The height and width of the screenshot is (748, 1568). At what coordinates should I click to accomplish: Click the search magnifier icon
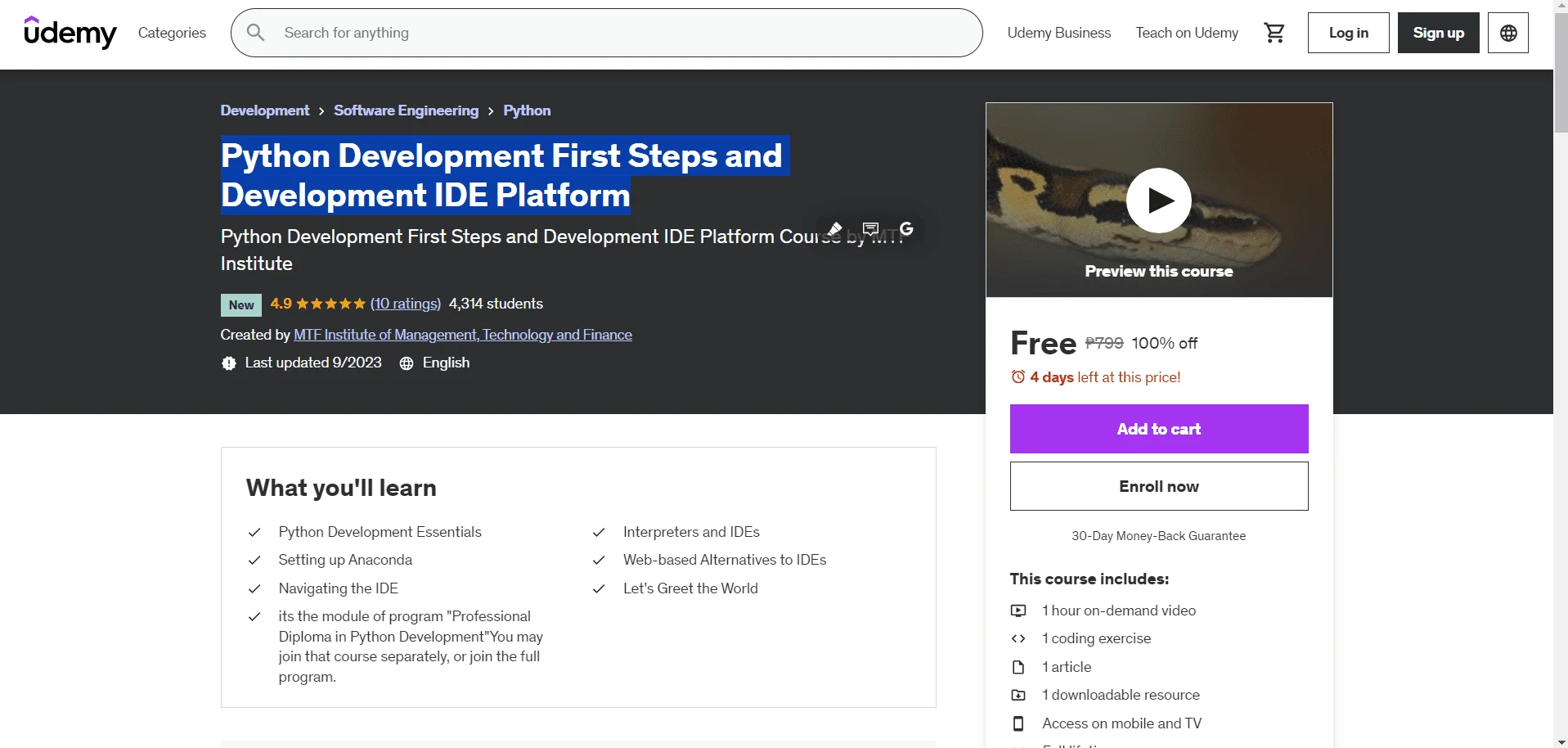256,33
